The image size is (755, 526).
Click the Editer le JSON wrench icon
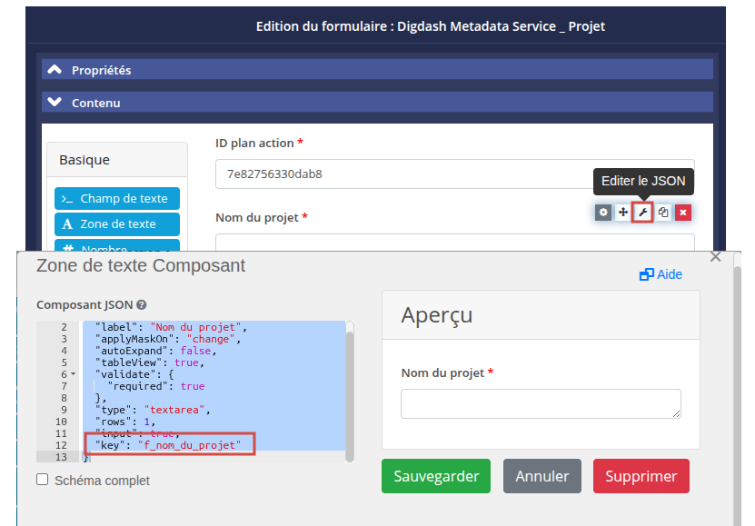tap(643, 212)
